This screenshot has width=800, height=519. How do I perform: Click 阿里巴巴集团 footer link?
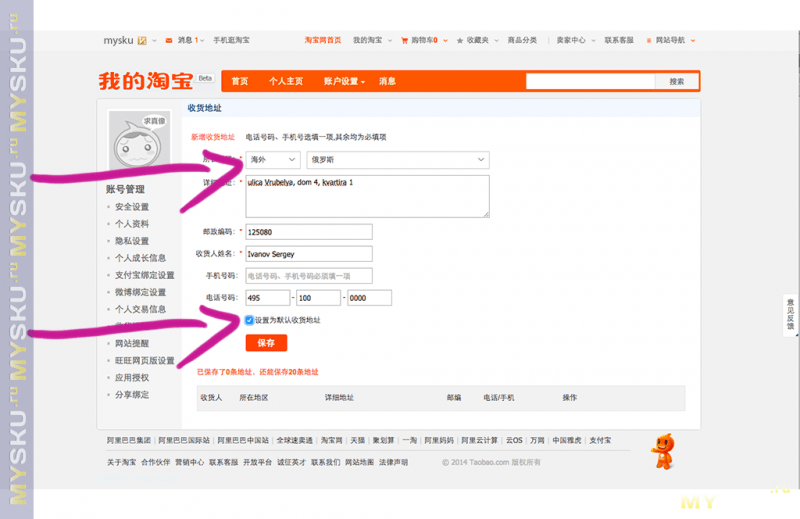click(129, 440)
